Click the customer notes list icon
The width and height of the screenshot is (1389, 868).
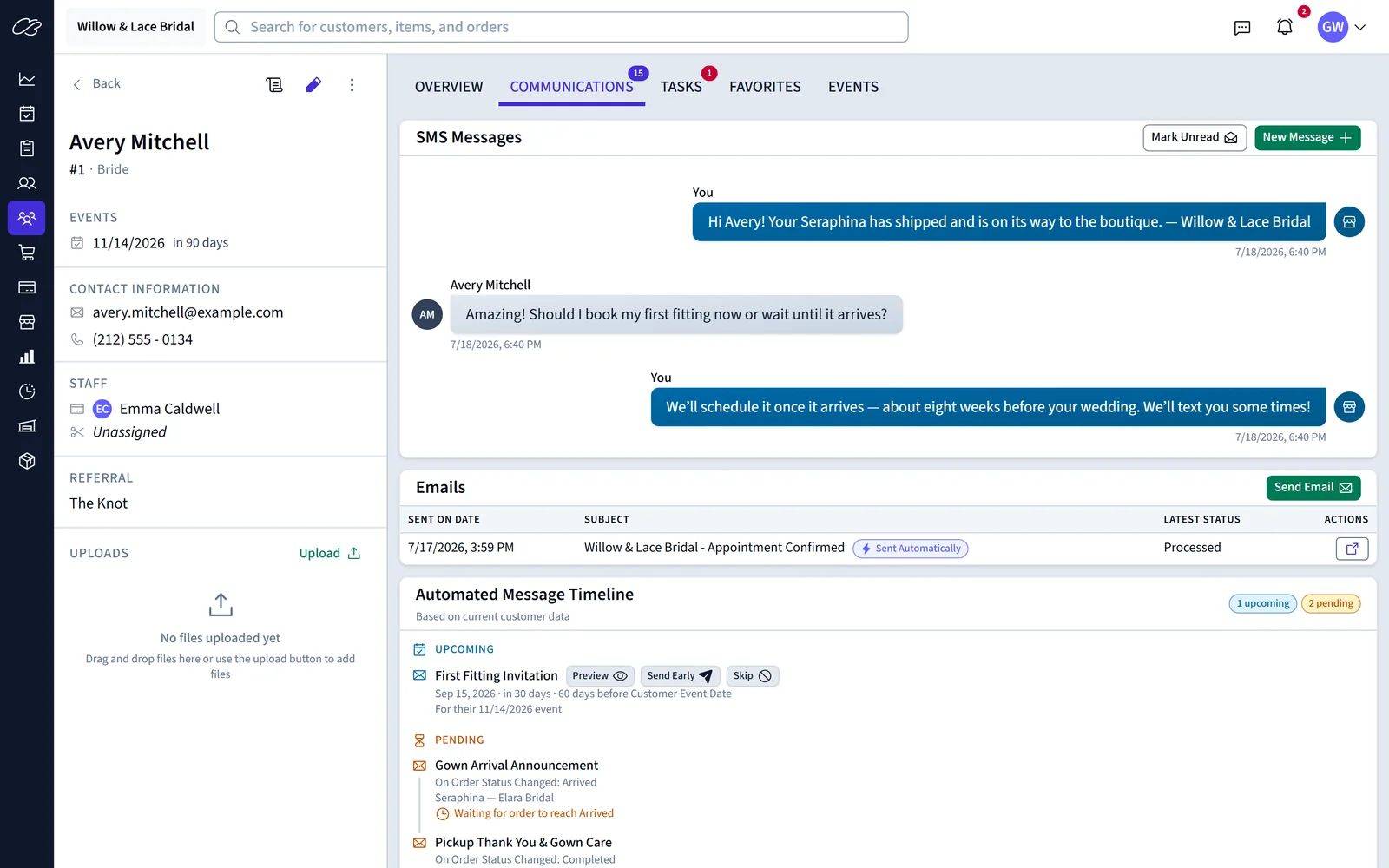pyautogui.click(x=274, y=84)
